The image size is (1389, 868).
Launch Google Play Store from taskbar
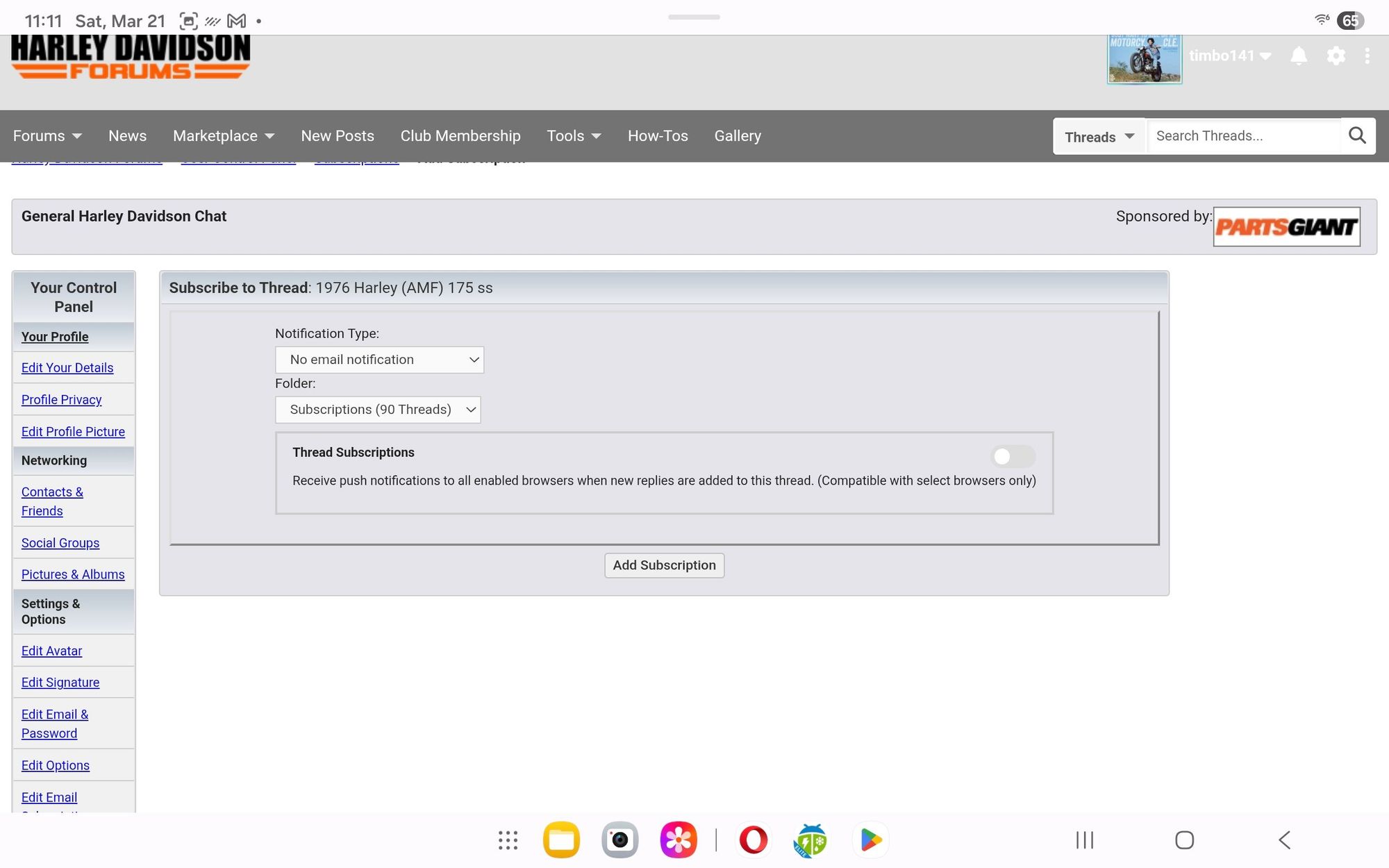coord(870,840)
